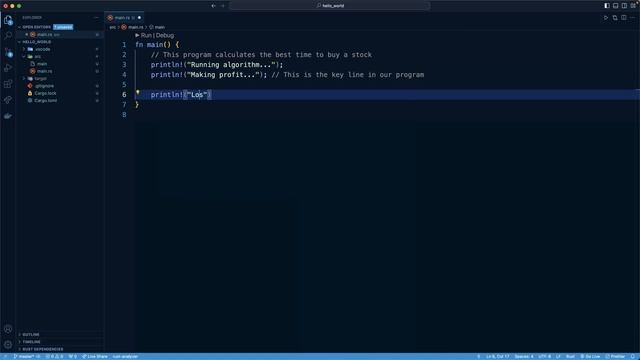Select Rust language mode in status bar

[570, 356]
